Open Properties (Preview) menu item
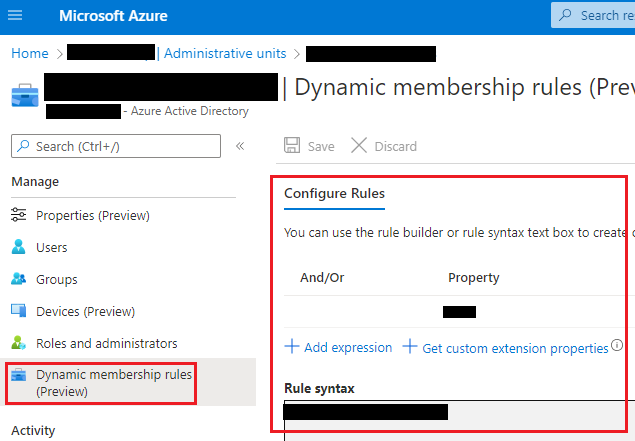This screenshot has height=441, width=635. point(93,215)
